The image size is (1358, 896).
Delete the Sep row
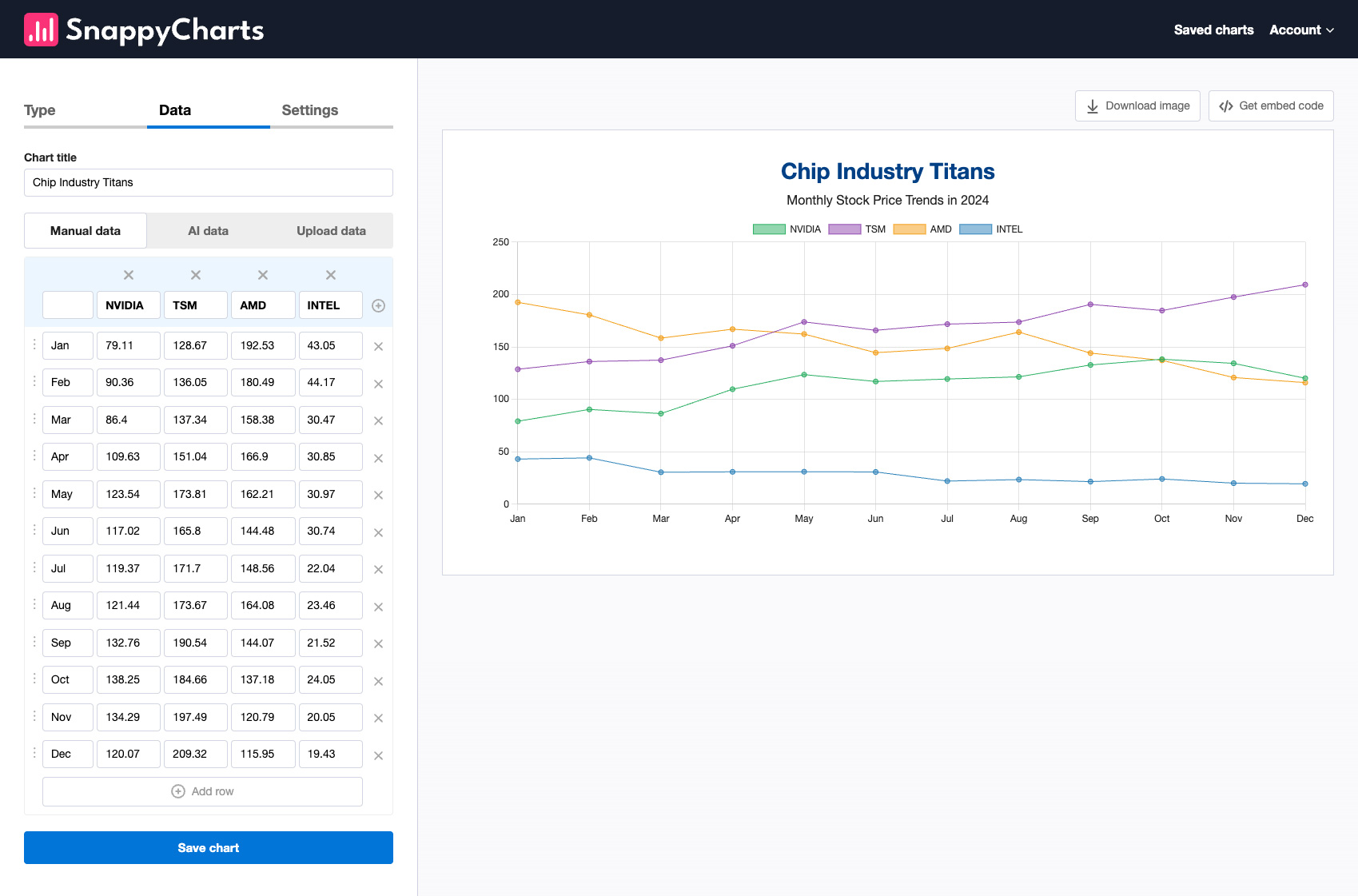(379, 643)
